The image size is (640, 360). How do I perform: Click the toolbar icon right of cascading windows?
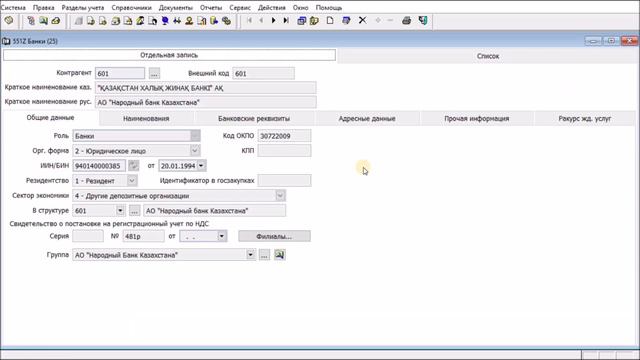314,20
